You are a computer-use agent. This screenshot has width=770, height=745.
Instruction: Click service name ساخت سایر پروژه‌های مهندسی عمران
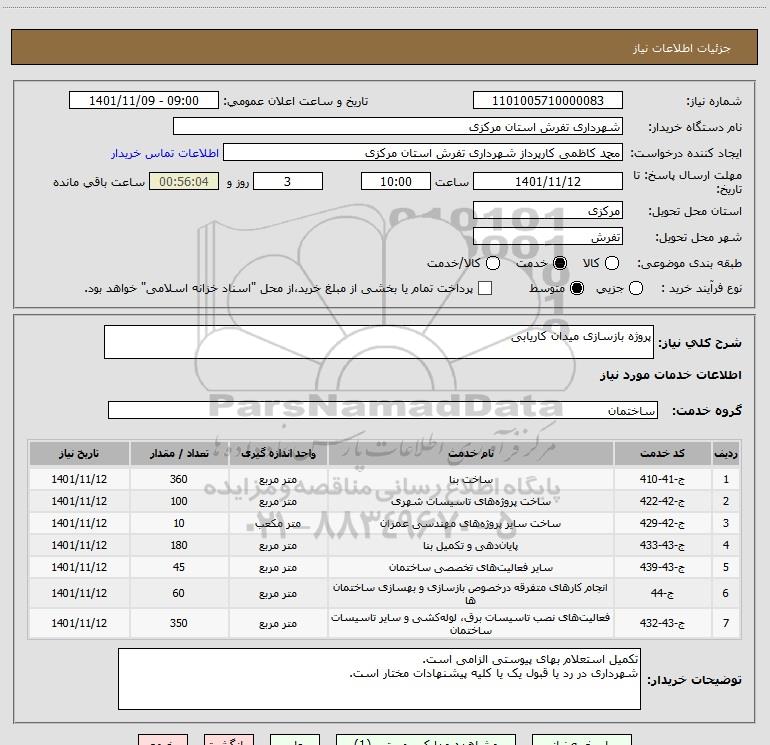pos(470,524)
